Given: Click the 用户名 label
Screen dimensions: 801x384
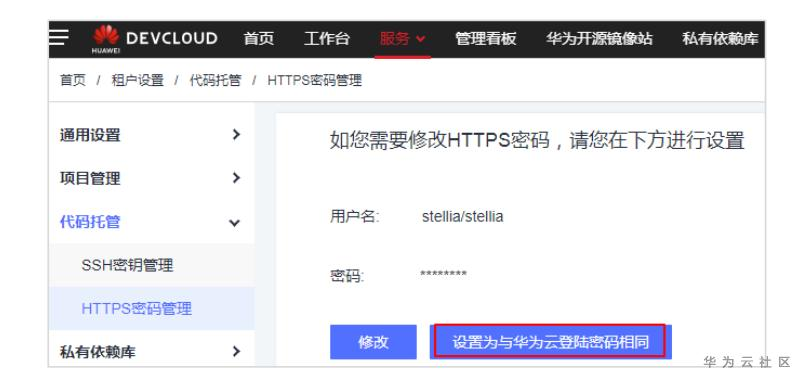Looking at the screenshot, I should (354, 217).
